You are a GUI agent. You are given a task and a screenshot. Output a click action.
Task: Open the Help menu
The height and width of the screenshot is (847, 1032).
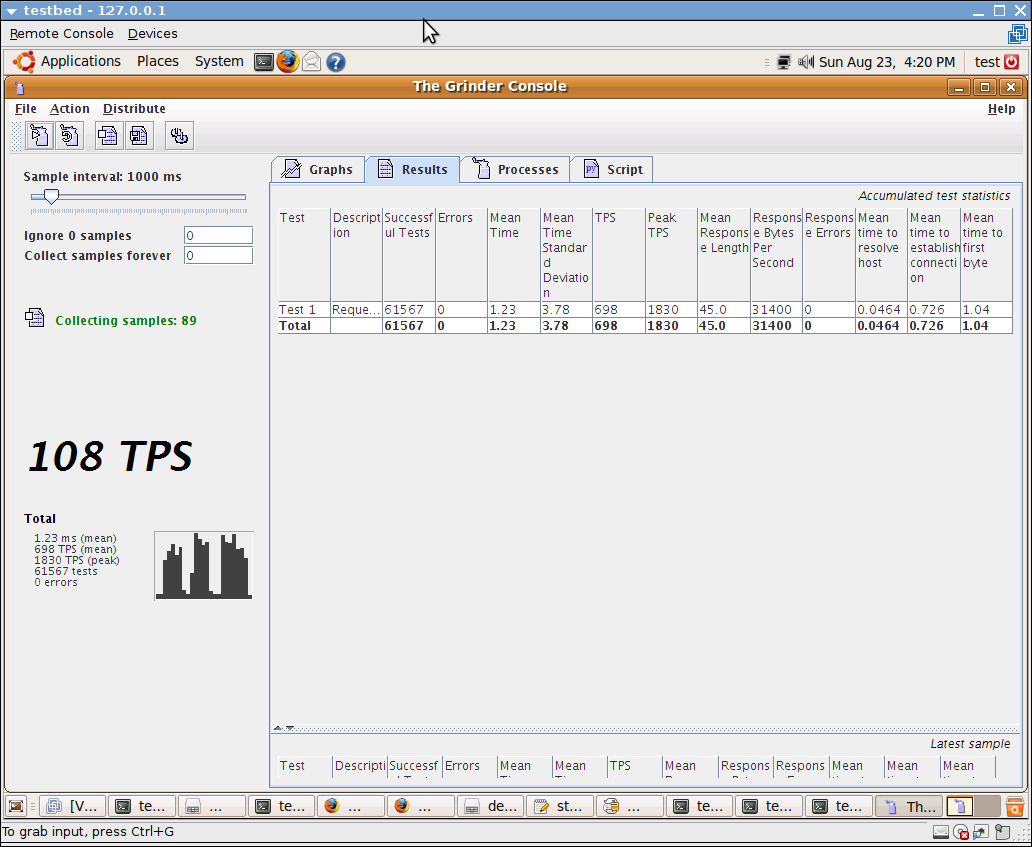(1001, 109)
